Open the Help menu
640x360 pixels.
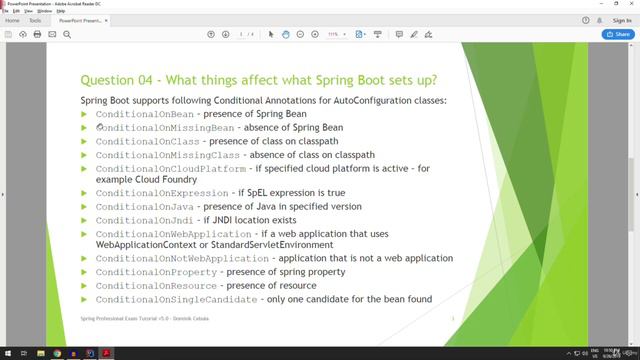pos(61,11)
